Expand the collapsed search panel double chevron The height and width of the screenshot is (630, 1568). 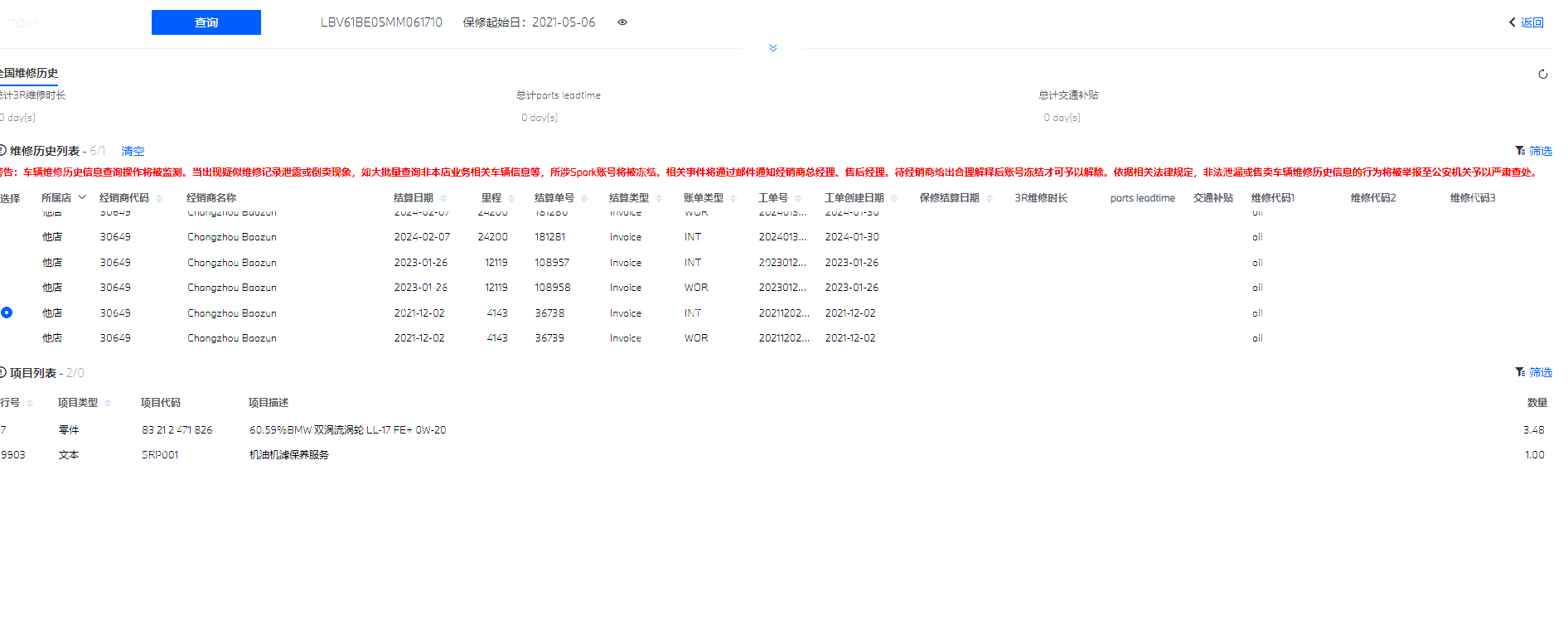[x=773, y=48]
